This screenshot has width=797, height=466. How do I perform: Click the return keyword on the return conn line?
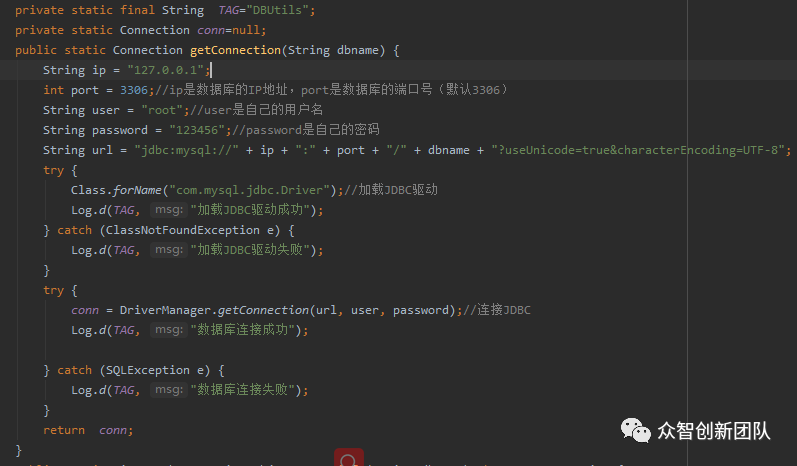click(64, 430)
